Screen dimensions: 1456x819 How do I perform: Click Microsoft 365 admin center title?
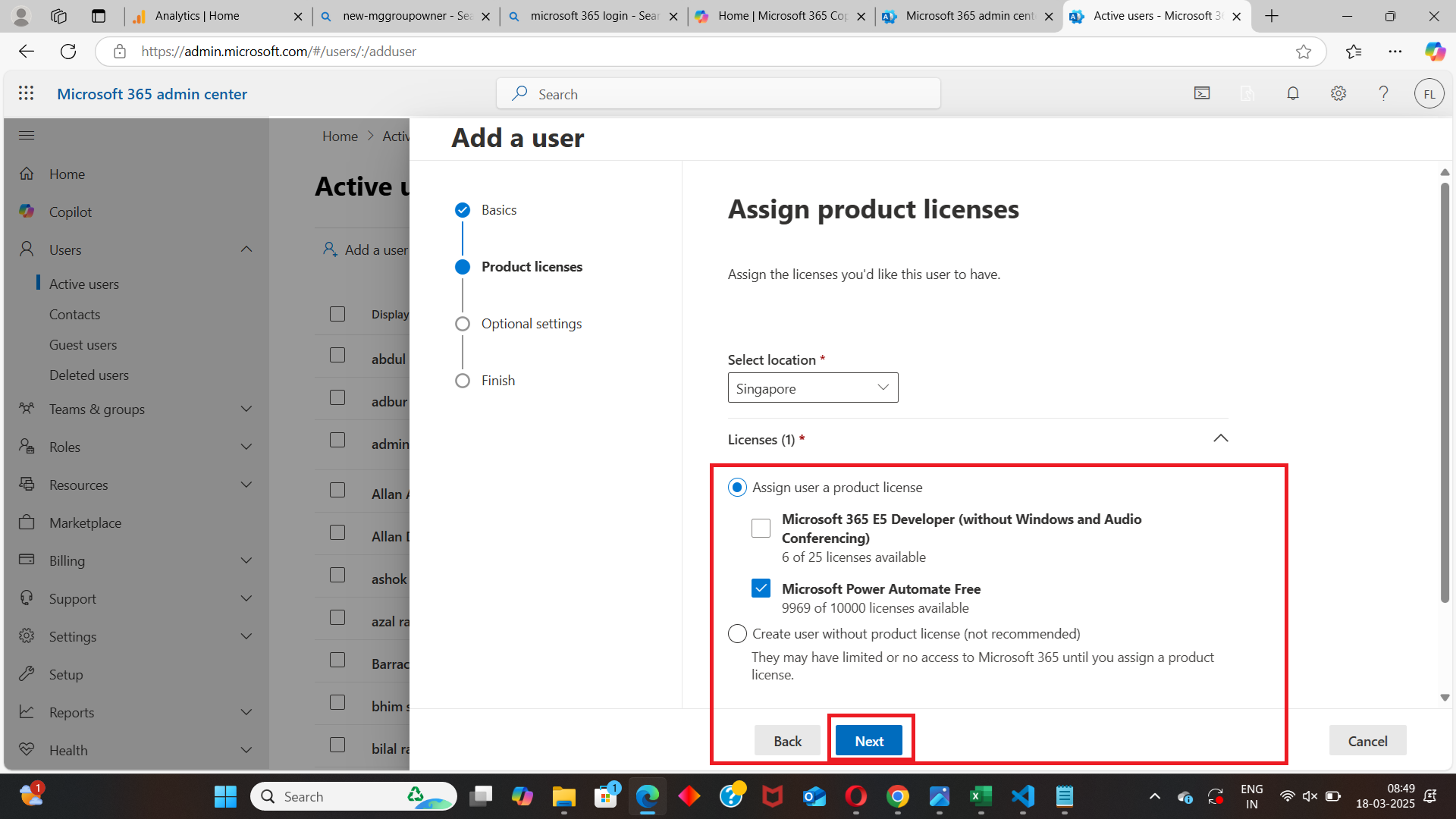click(152, 93)
